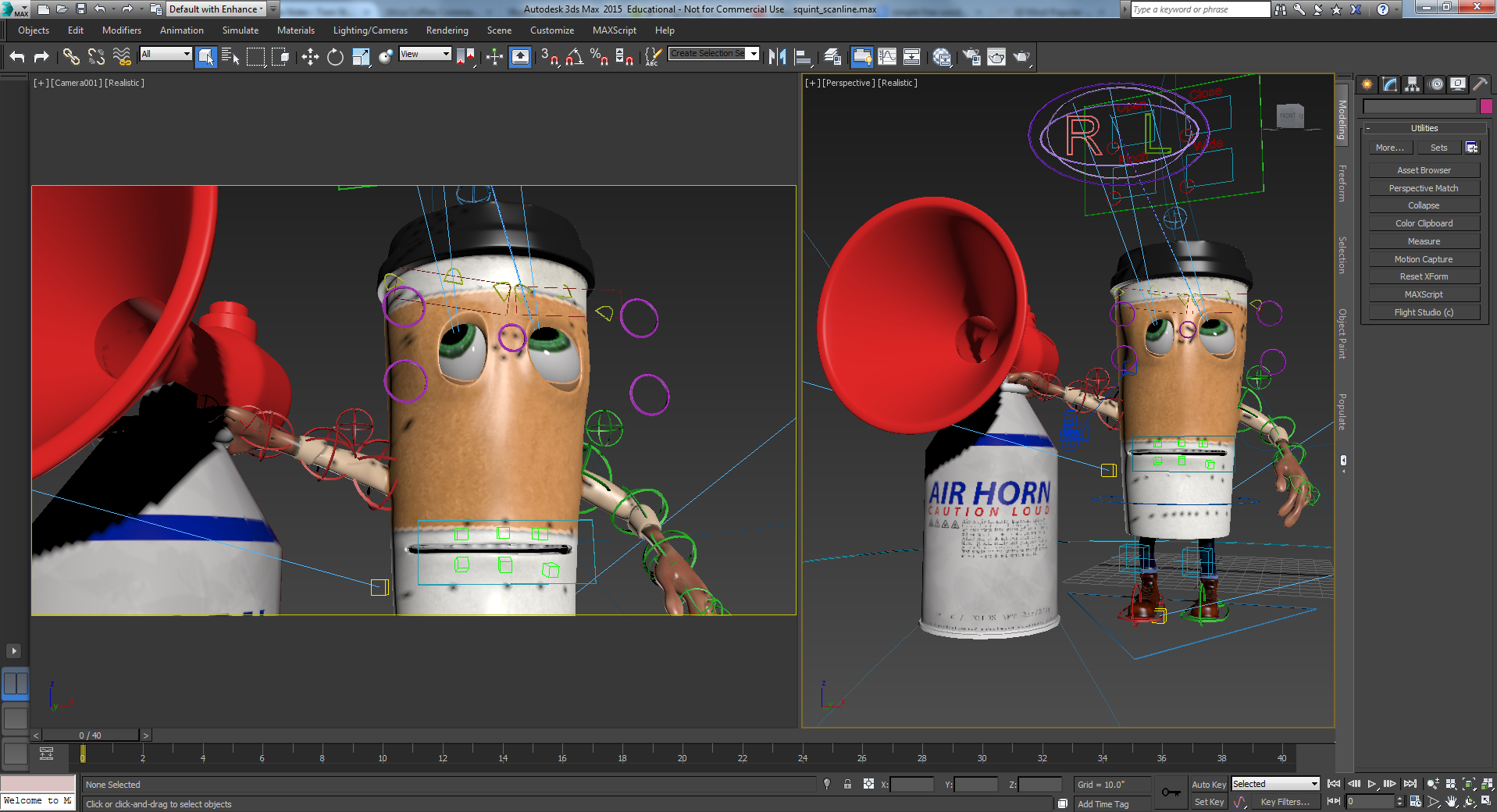The image size is (1497, 812).
Task: Select the Move tool
Action: (x=310, y=56)
